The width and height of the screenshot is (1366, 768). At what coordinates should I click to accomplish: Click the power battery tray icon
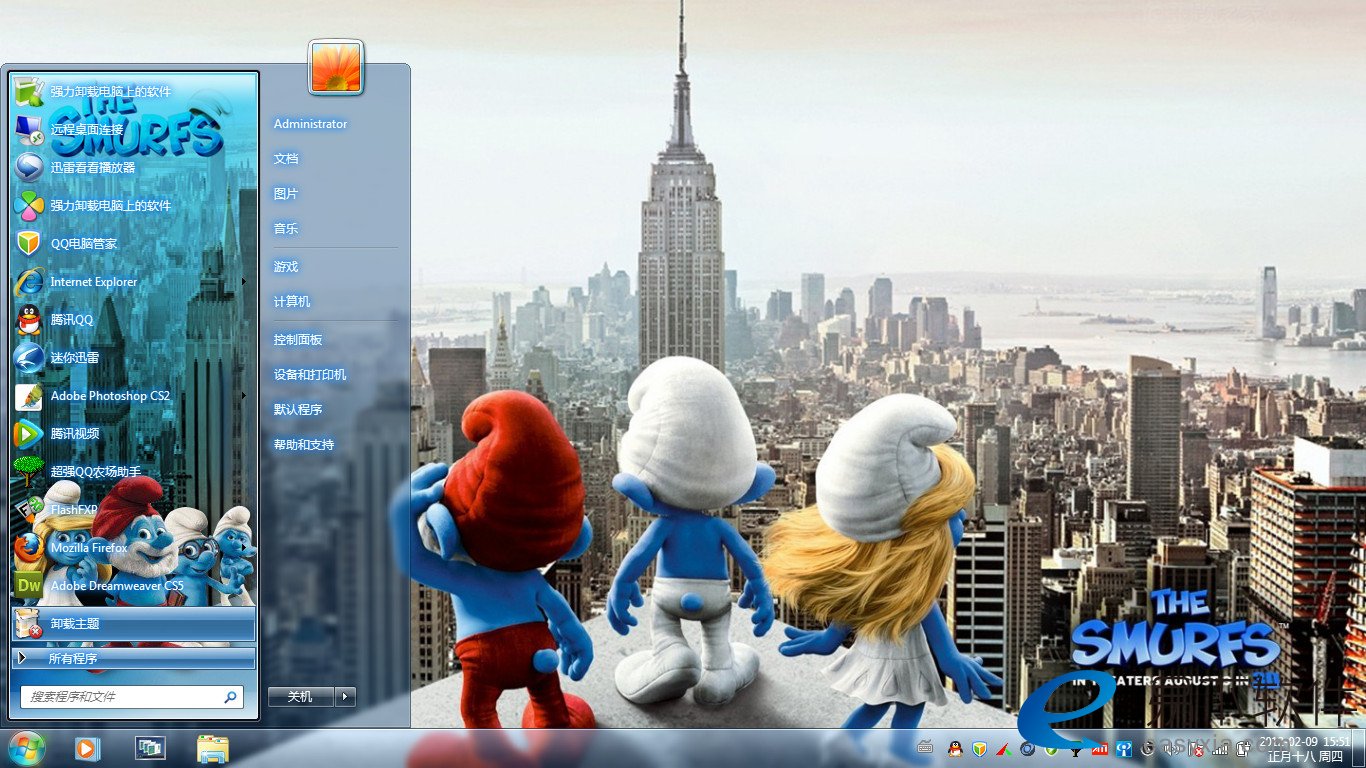pos(1243,748)
